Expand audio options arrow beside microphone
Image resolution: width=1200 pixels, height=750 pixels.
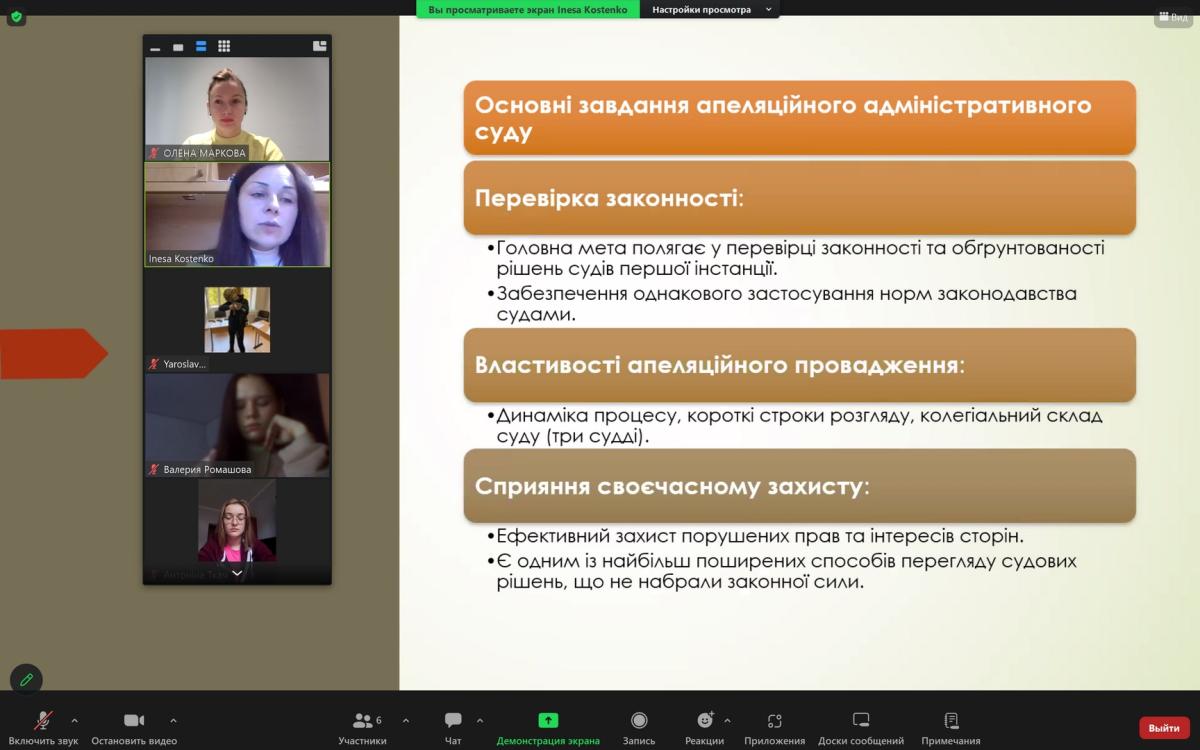click(74, 720)
